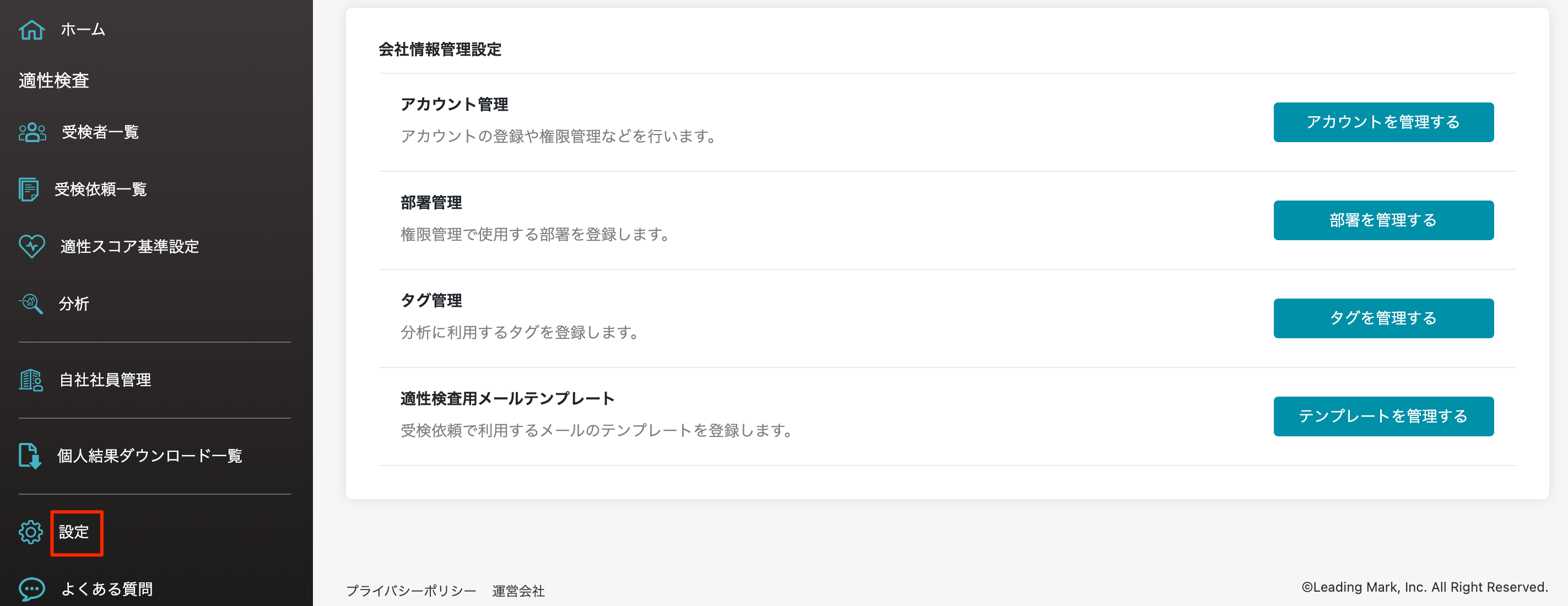
Task: Click the settings gear icon
Action: (30, 532)
